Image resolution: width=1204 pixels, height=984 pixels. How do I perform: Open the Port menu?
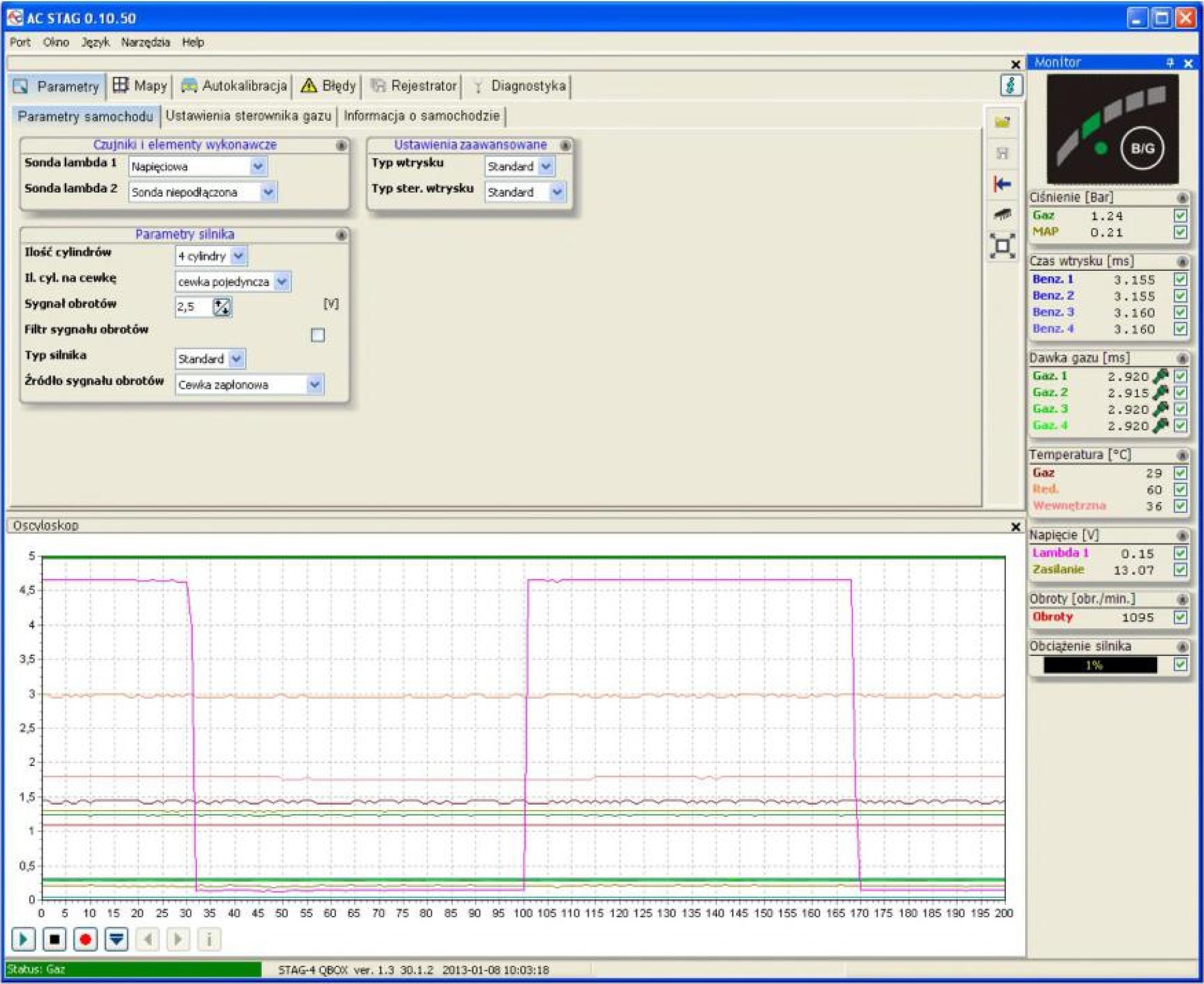(x=20, y=42)
